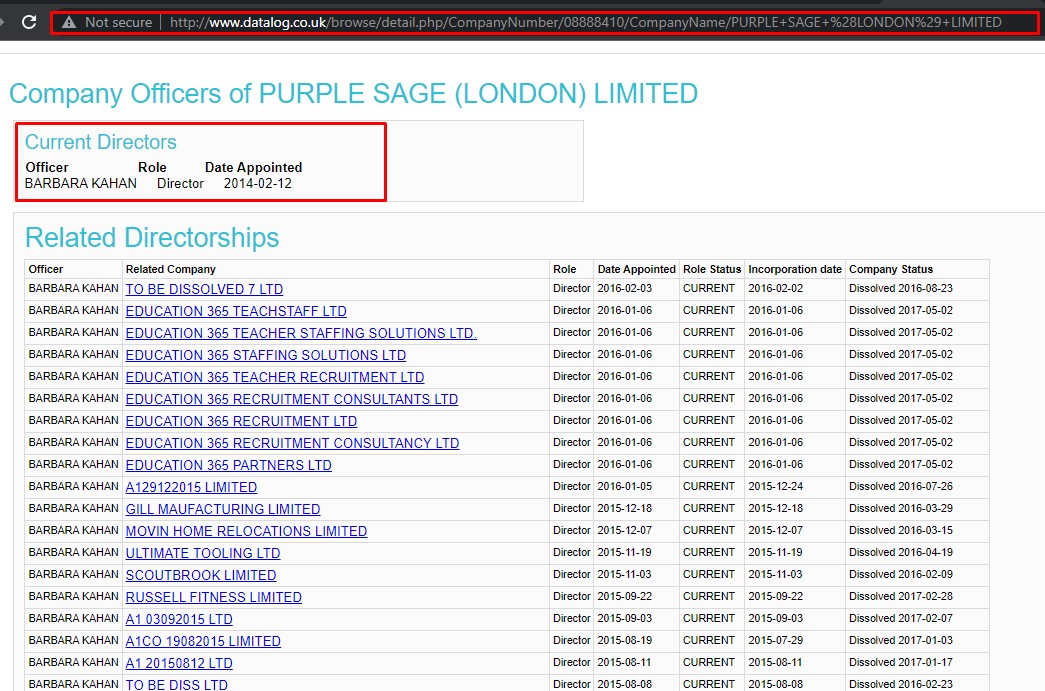Image resolution: width=1045 pixels, height=691 pixels.
Task: Open A1 03092015 LTD link
Action: point(179,619)
